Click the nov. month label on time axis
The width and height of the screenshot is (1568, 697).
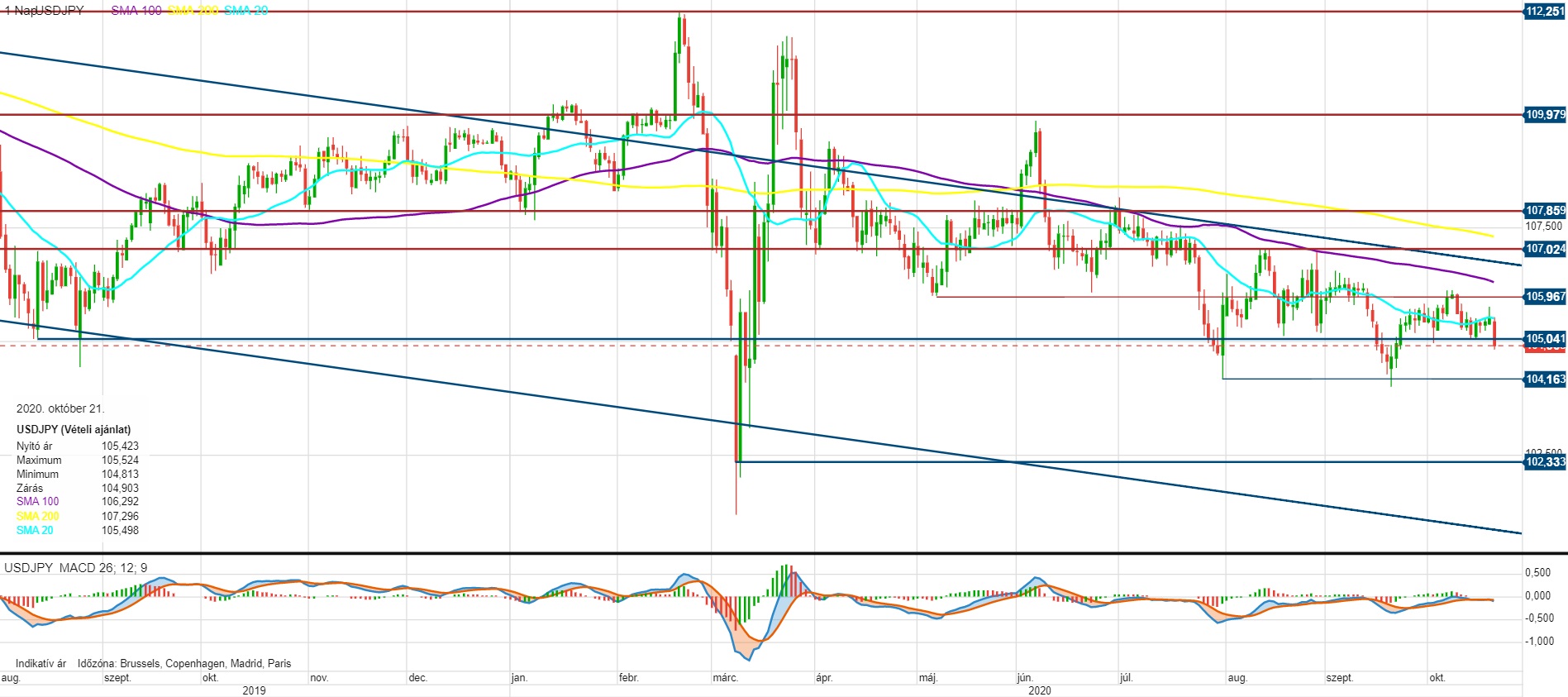click(319, 678)
